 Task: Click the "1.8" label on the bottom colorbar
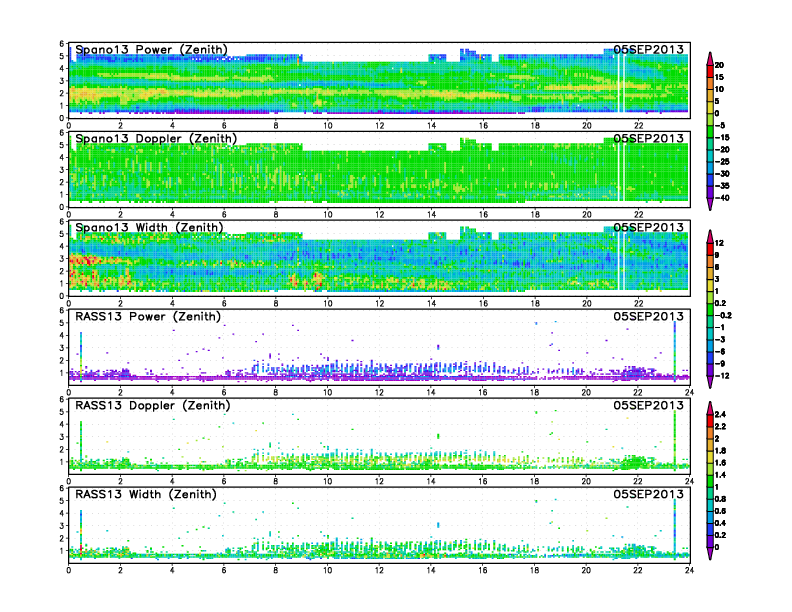tap(720, 451)
